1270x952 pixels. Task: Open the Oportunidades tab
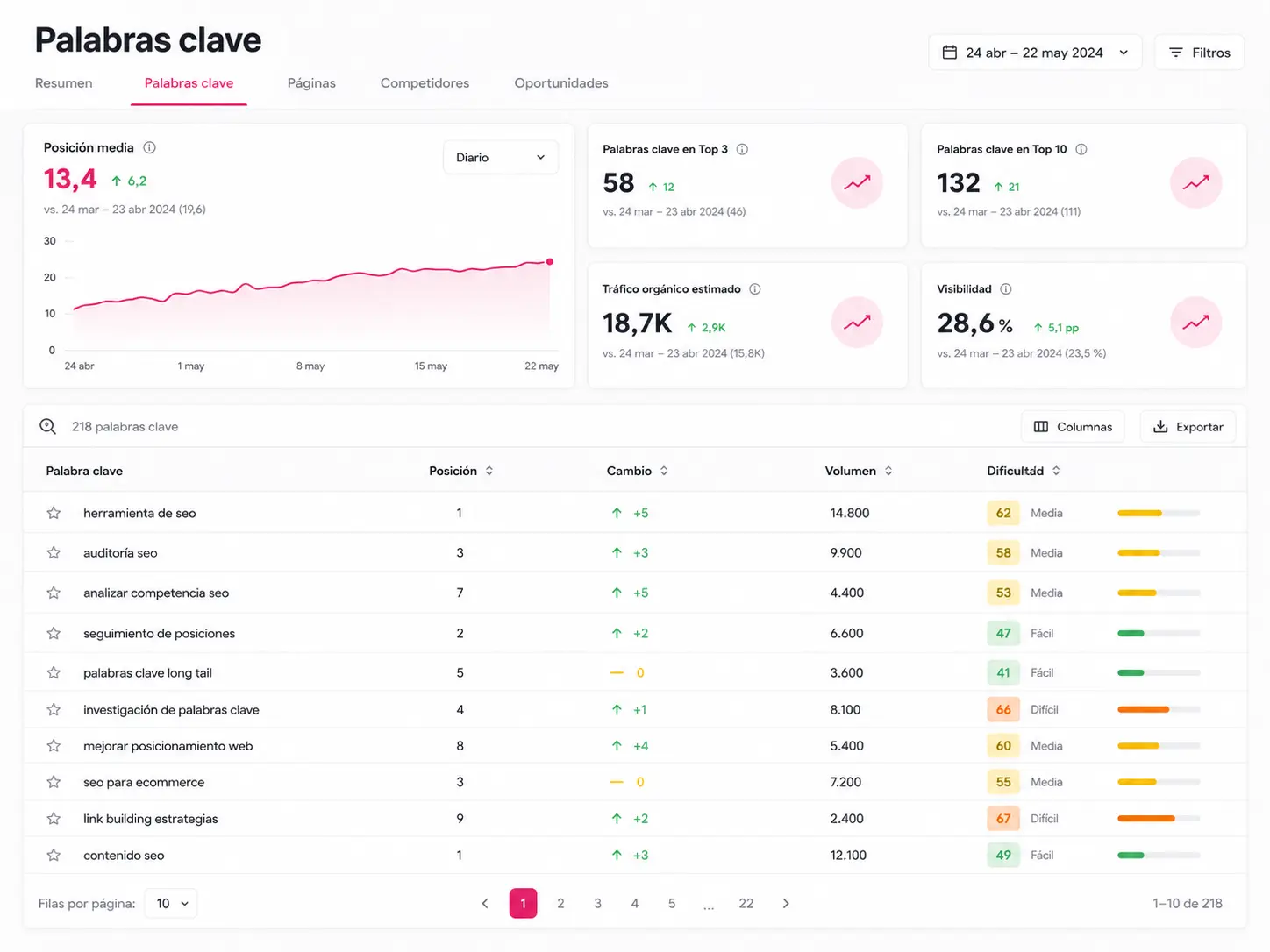click(x=561, y=83)
